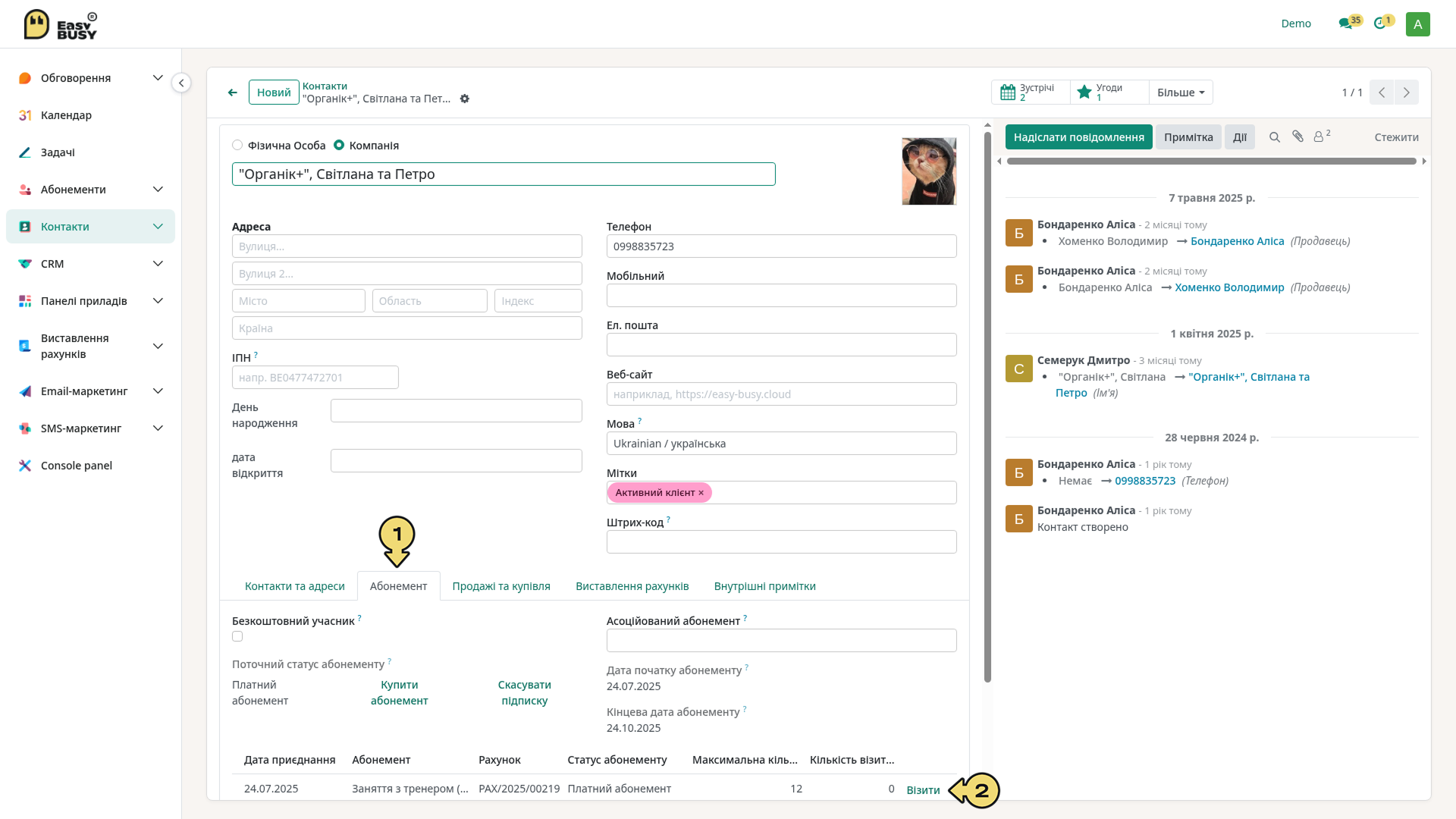Viewport: 1456px width, 819px height.
Task: Click Надіслати повідомлення button
Action: (x=1078, y=137)
